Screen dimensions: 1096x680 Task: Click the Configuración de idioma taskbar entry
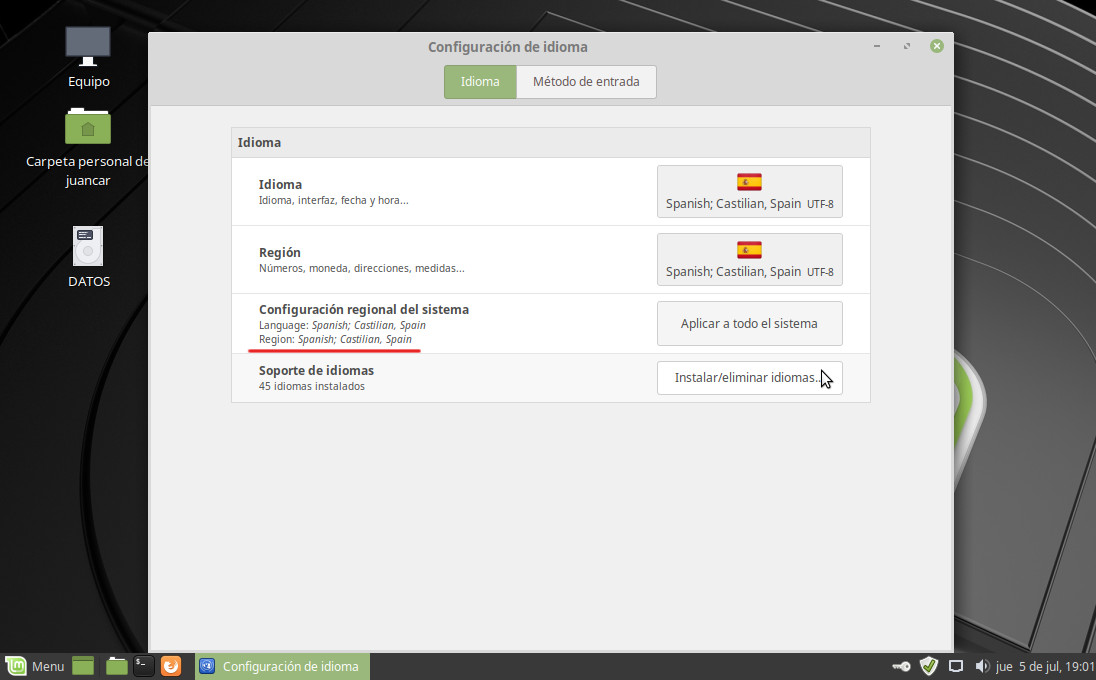coord(282,666)
